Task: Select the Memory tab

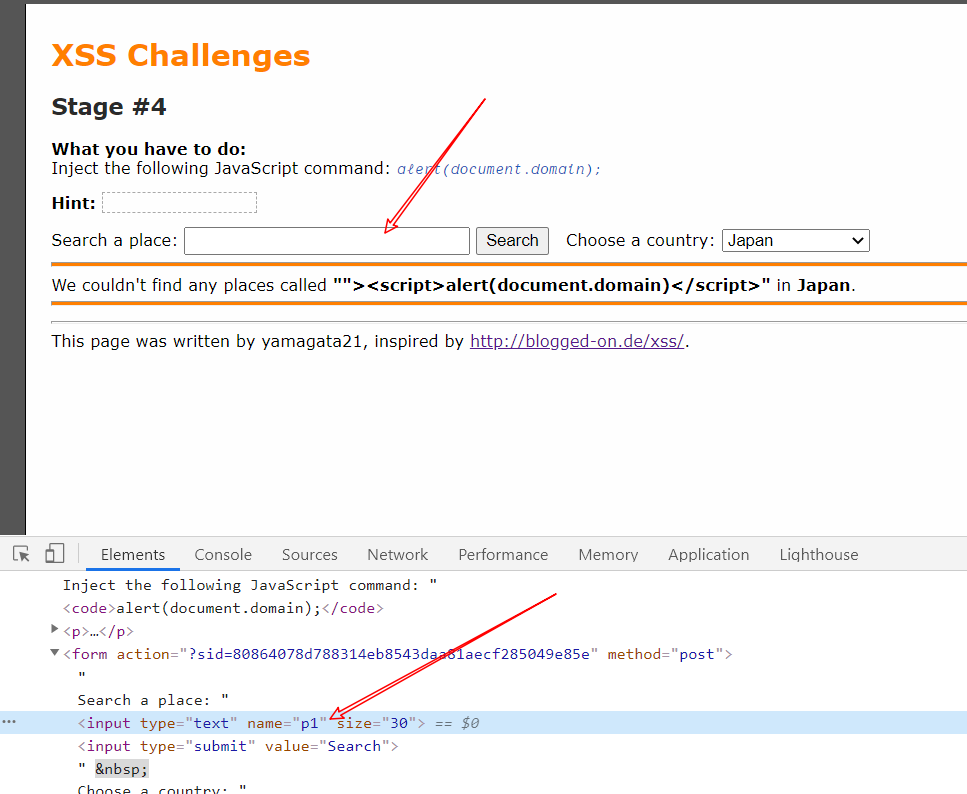Action: click(608, 555)
